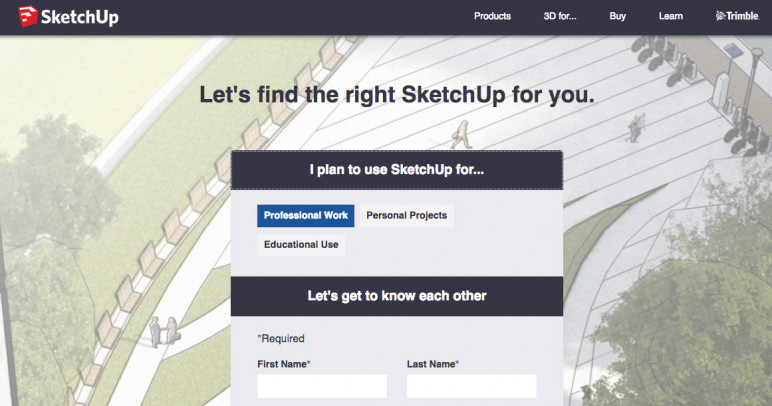Click the Trimble logo in the header
This screenshot has width=772, height=406.
pos(737,16)
